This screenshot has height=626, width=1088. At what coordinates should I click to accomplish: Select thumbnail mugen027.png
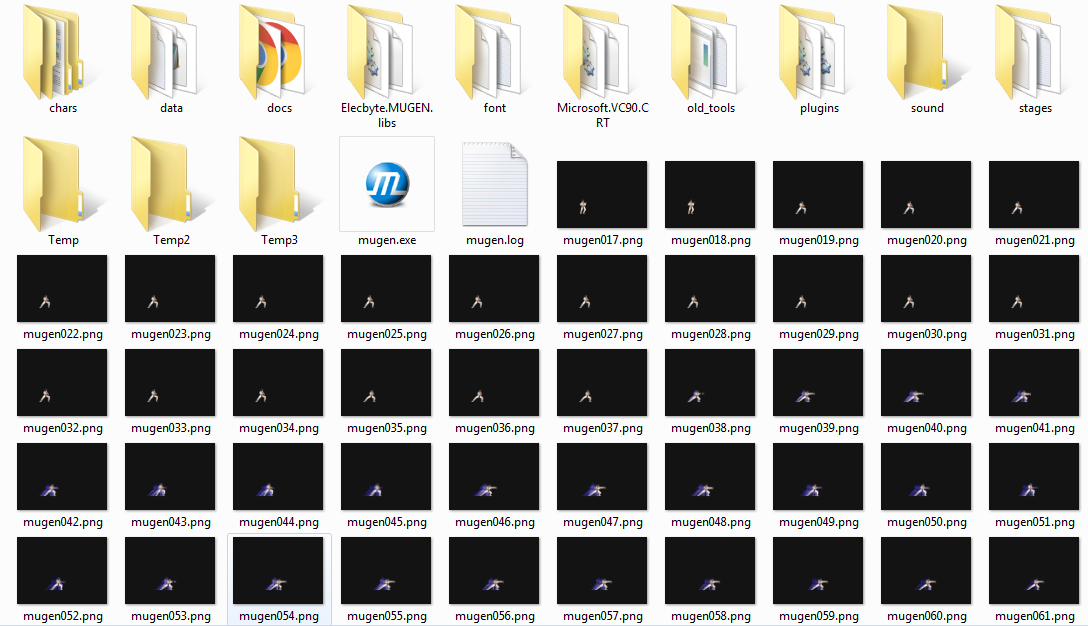coord(602,289)
